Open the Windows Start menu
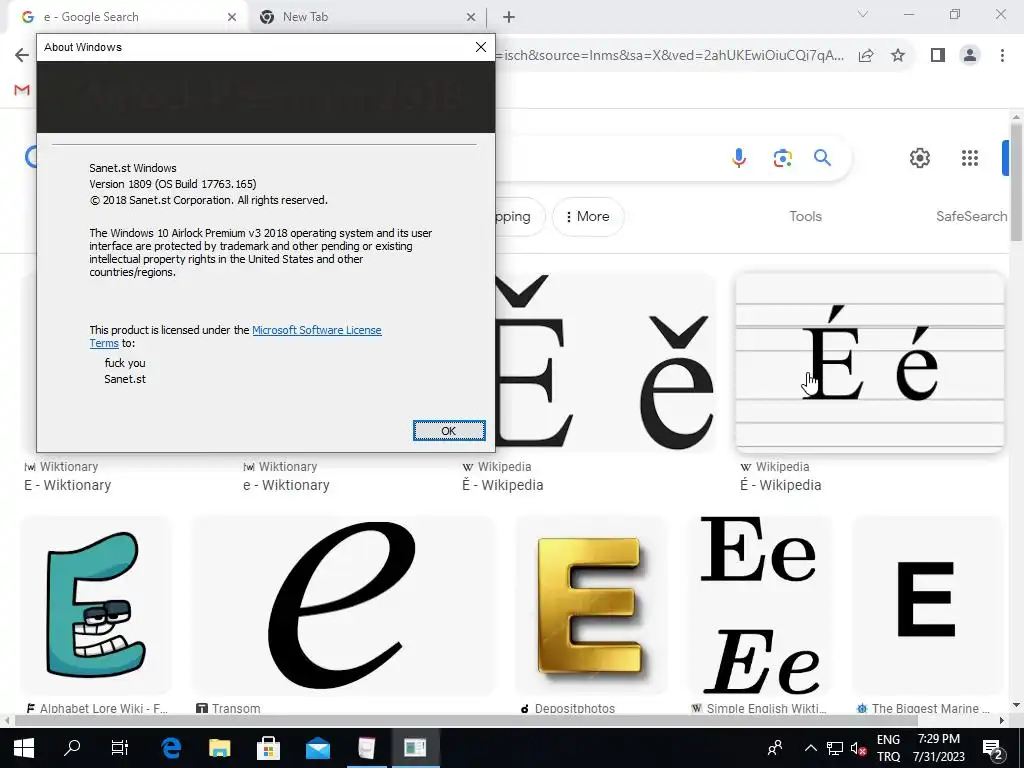Image resolution: width=1024 pixels, height=768 pixels. tap(24, 748)
